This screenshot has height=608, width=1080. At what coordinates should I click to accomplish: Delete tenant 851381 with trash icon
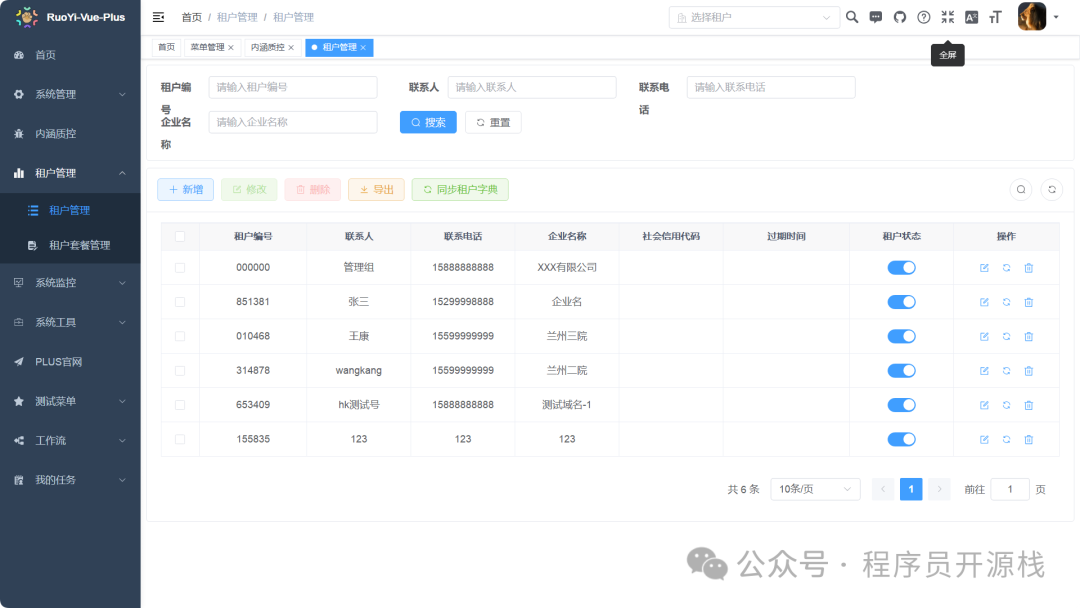tap(1028, 302)
